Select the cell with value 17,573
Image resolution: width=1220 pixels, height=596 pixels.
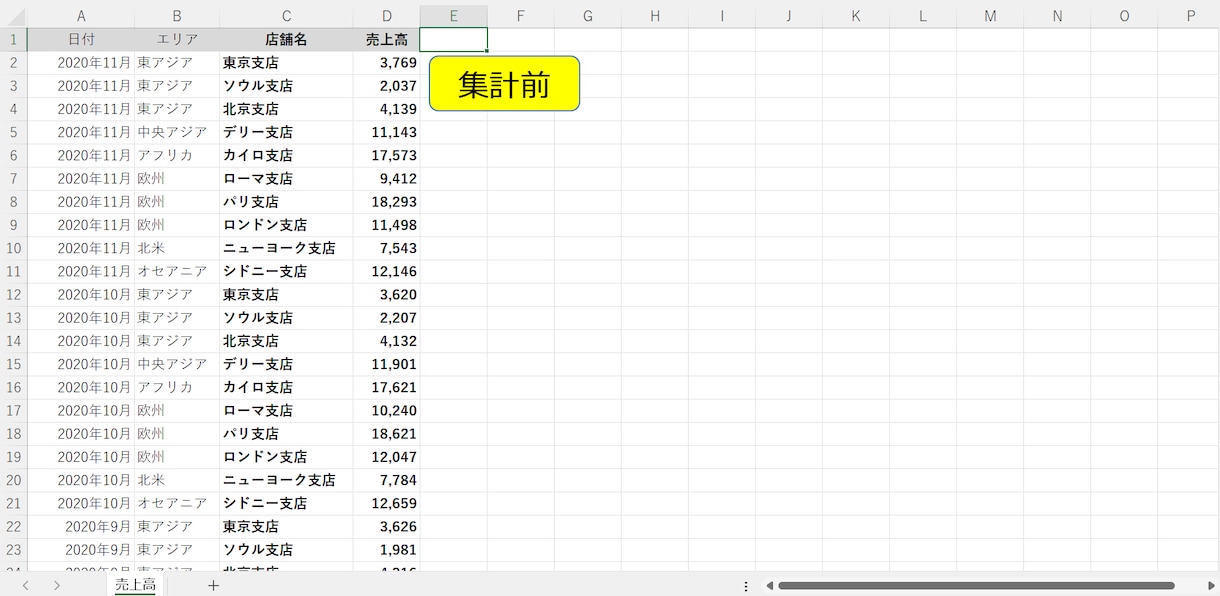(386, 156)
